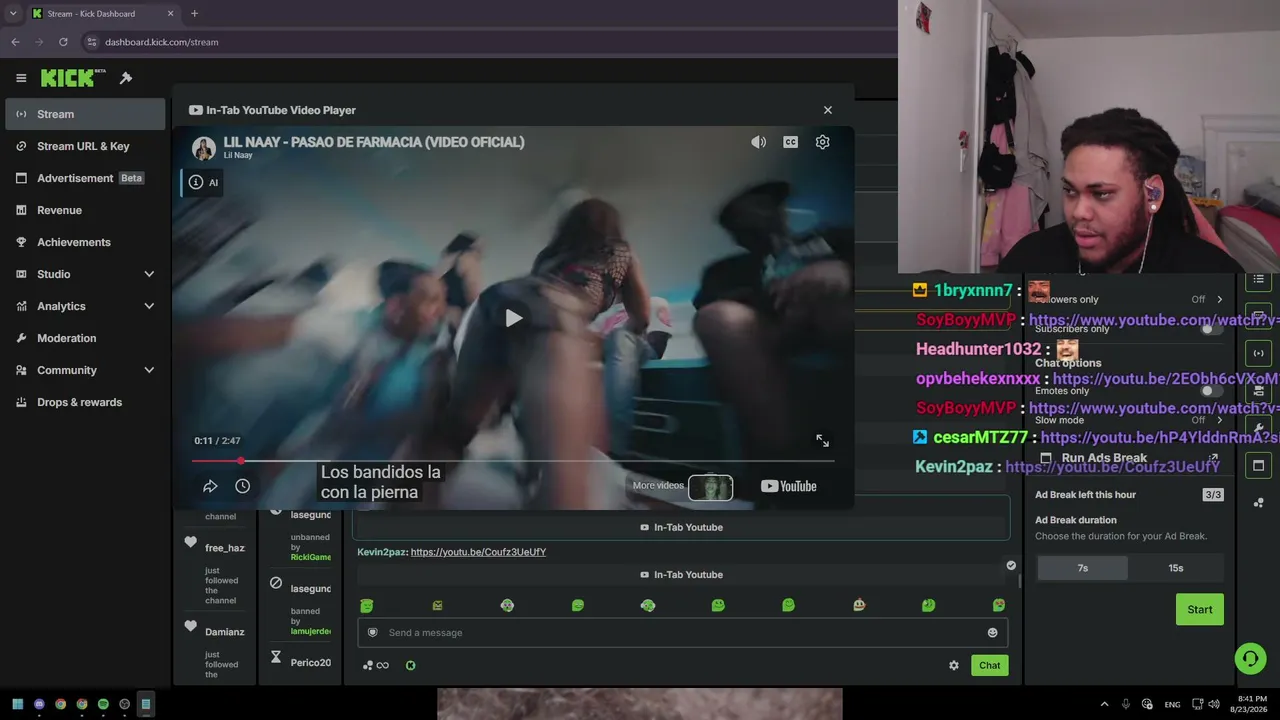
Task: Open the hamburger menu beside Kick logo
Action: pos(21,78)
